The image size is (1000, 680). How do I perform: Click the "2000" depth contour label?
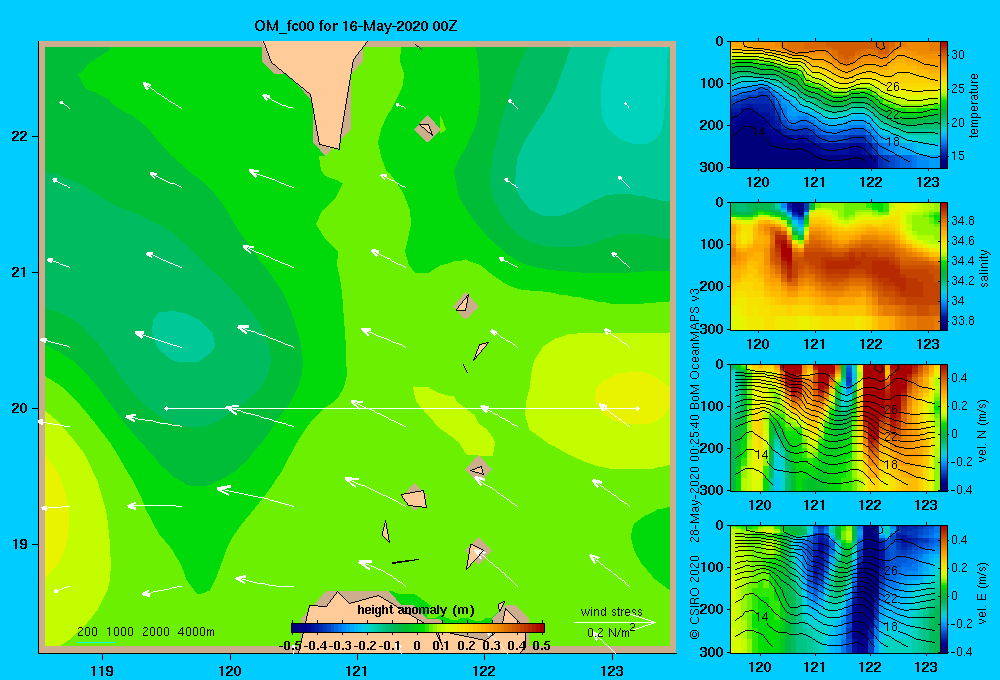(x=156, y=632)
